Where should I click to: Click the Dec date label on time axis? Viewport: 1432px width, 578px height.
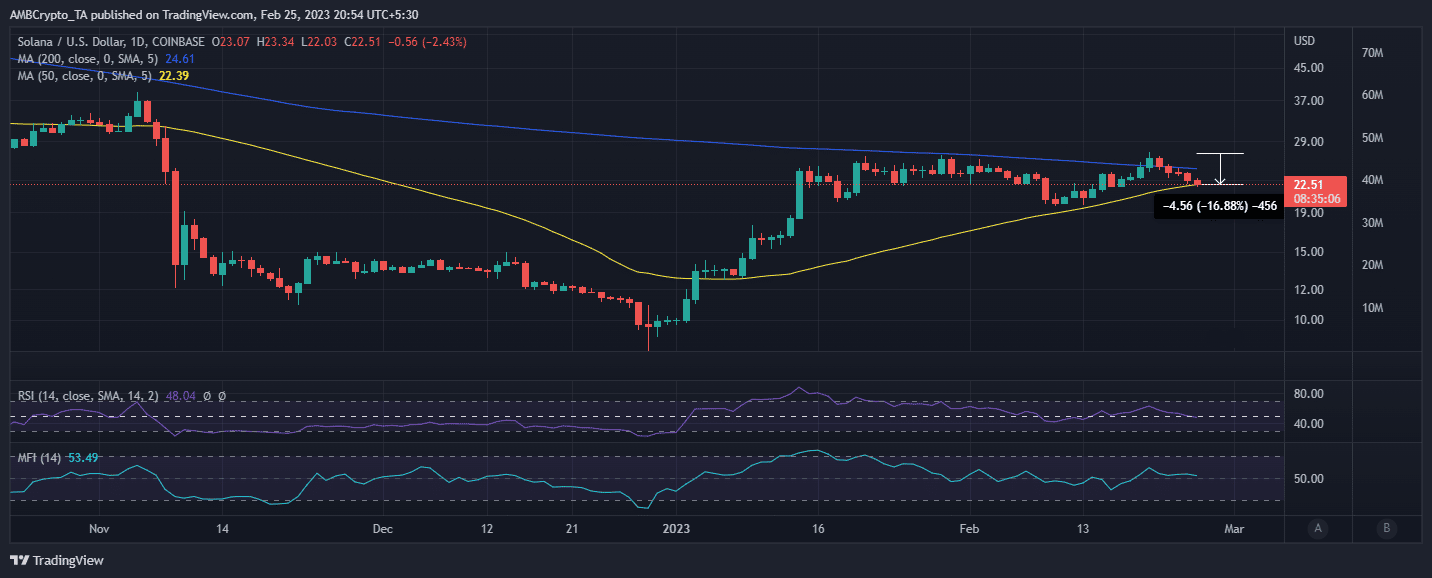point(385,528)
